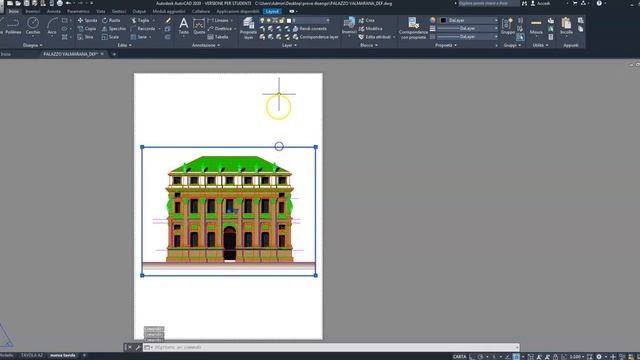Click the Gruppo group tool
640x360 pixels.
pos(508,26)
